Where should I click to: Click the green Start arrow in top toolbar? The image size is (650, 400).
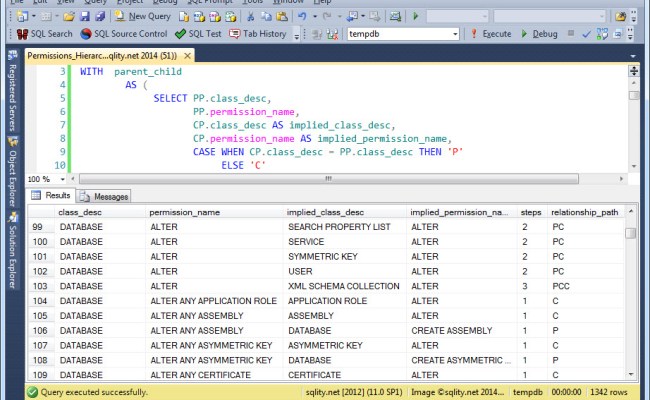[415, 17]
